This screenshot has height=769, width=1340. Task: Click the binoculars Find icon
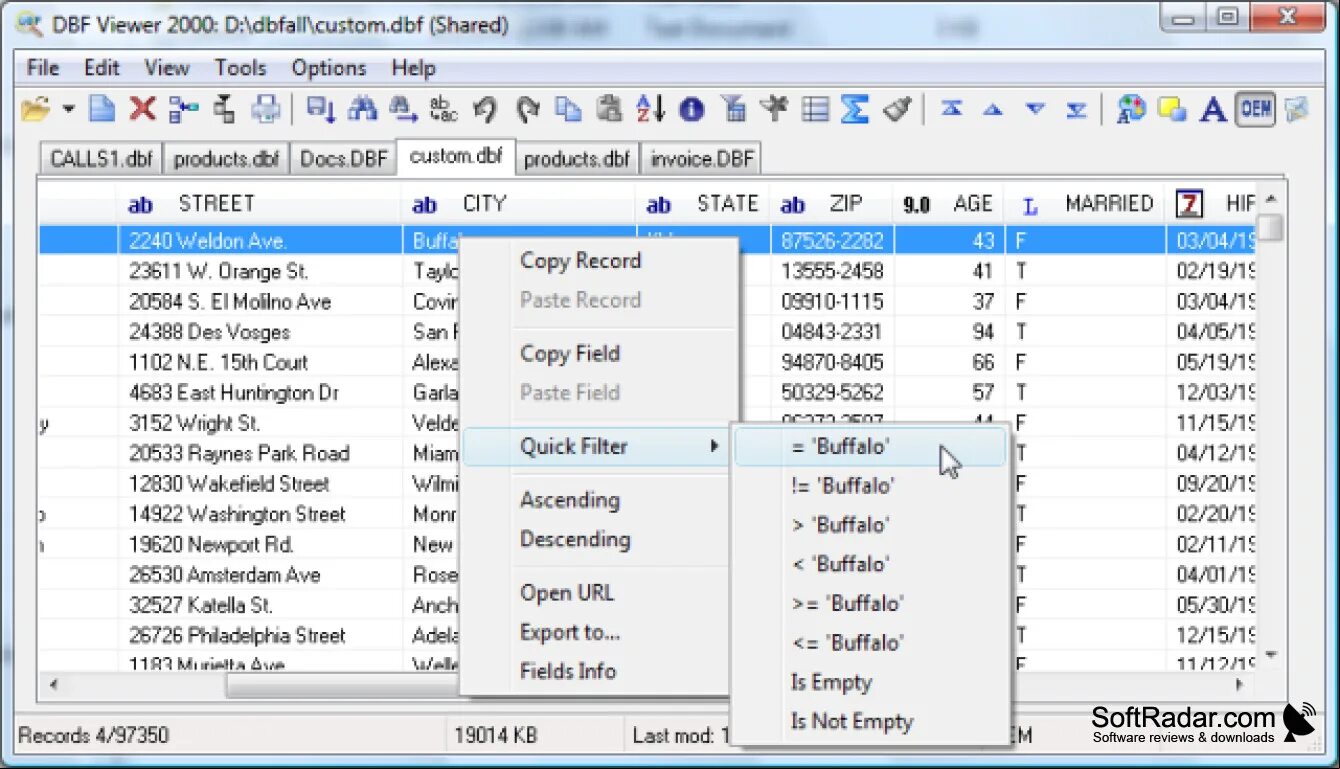[362, 109]
